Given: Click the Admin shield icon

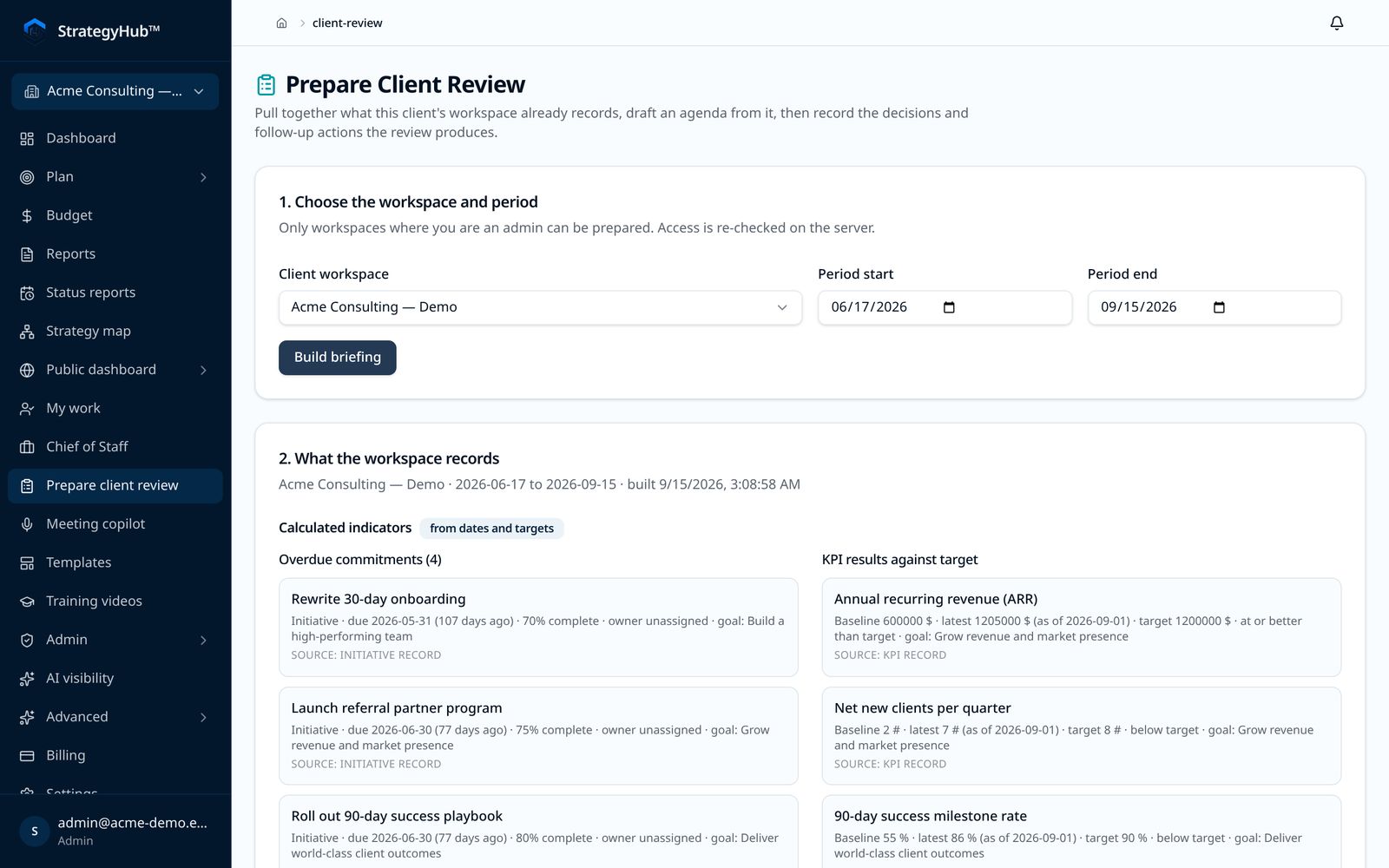Looking at the screenshot, I should pos(27,640).
